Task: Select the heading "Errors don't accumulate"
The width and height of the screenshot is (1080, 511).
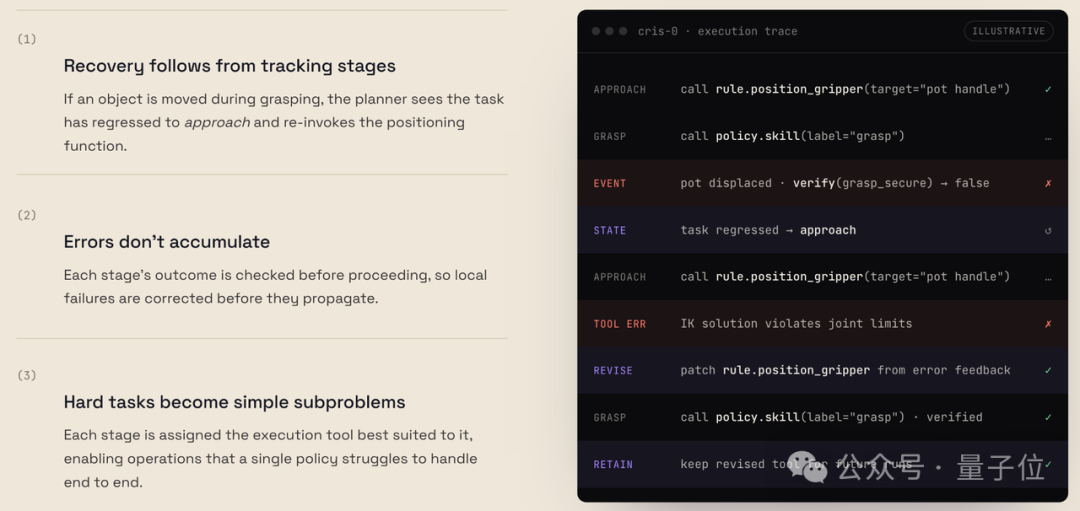Action: (167, 242)
